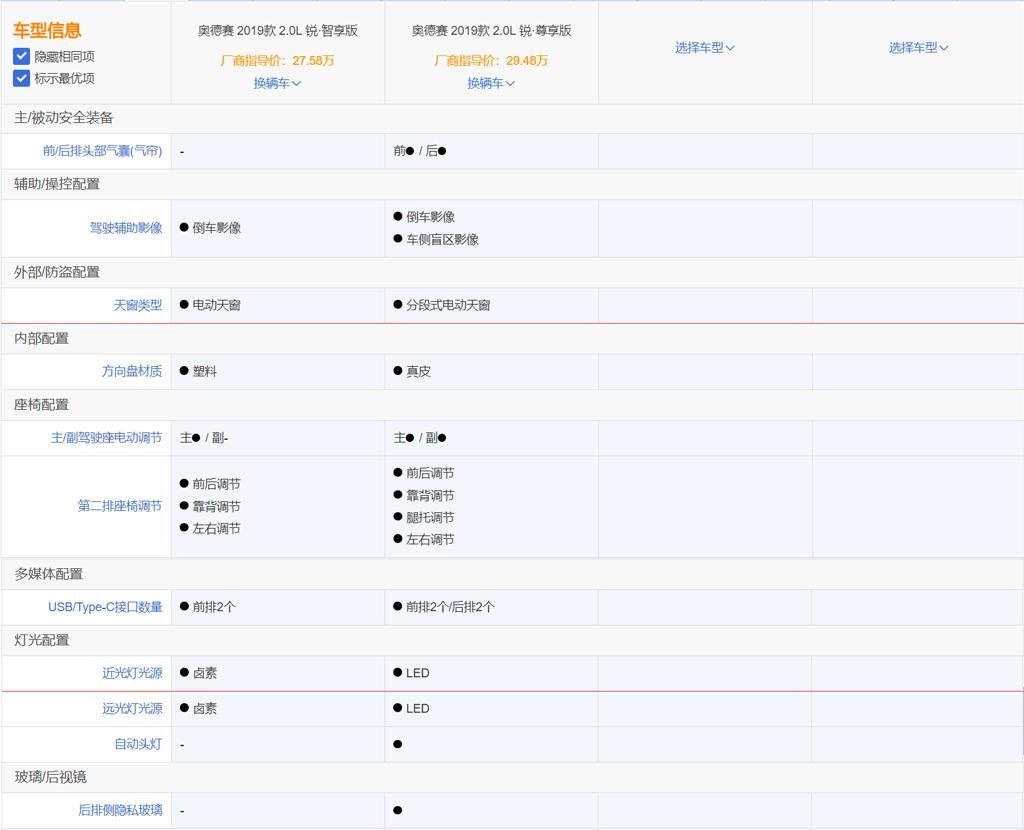Select the 奥德赛 2019款 2.0L 锐·智享版 title
This screenshot has height=830, width=1024.
(x=278, y=31)
